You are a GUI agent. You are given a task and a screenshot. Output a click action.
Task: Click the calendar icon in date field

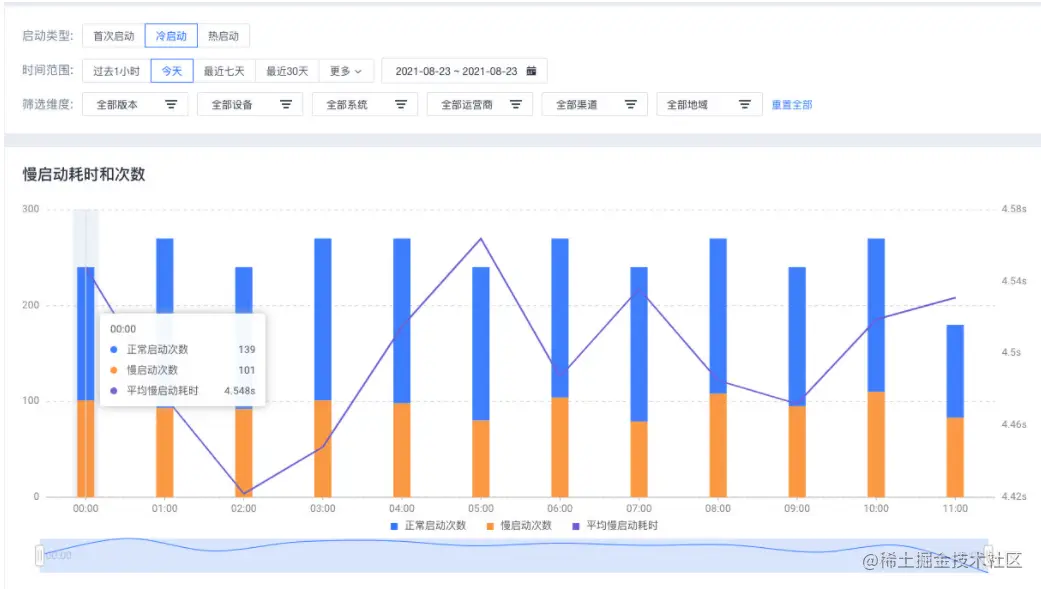(x=531, y=71)
